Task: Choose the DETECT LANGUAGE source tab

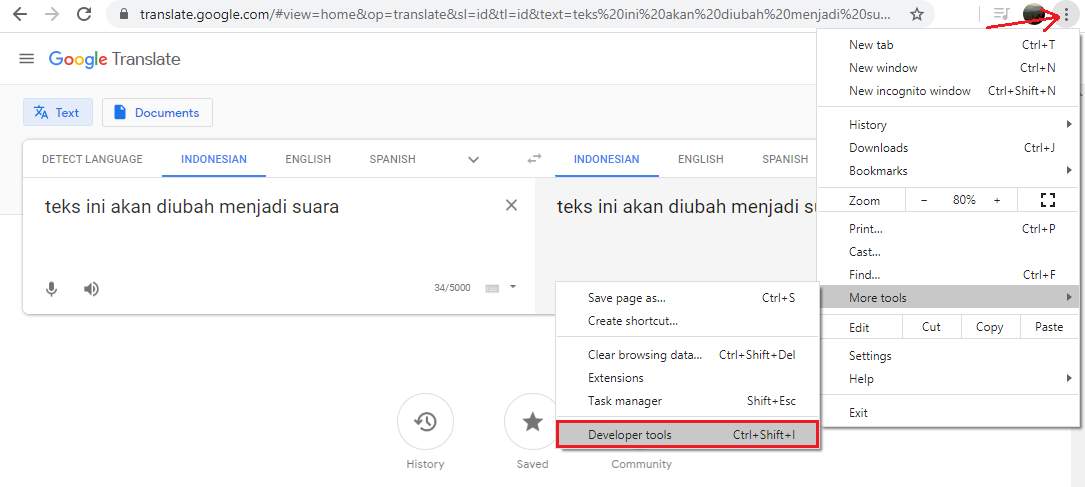Action: tap(92, 159)
